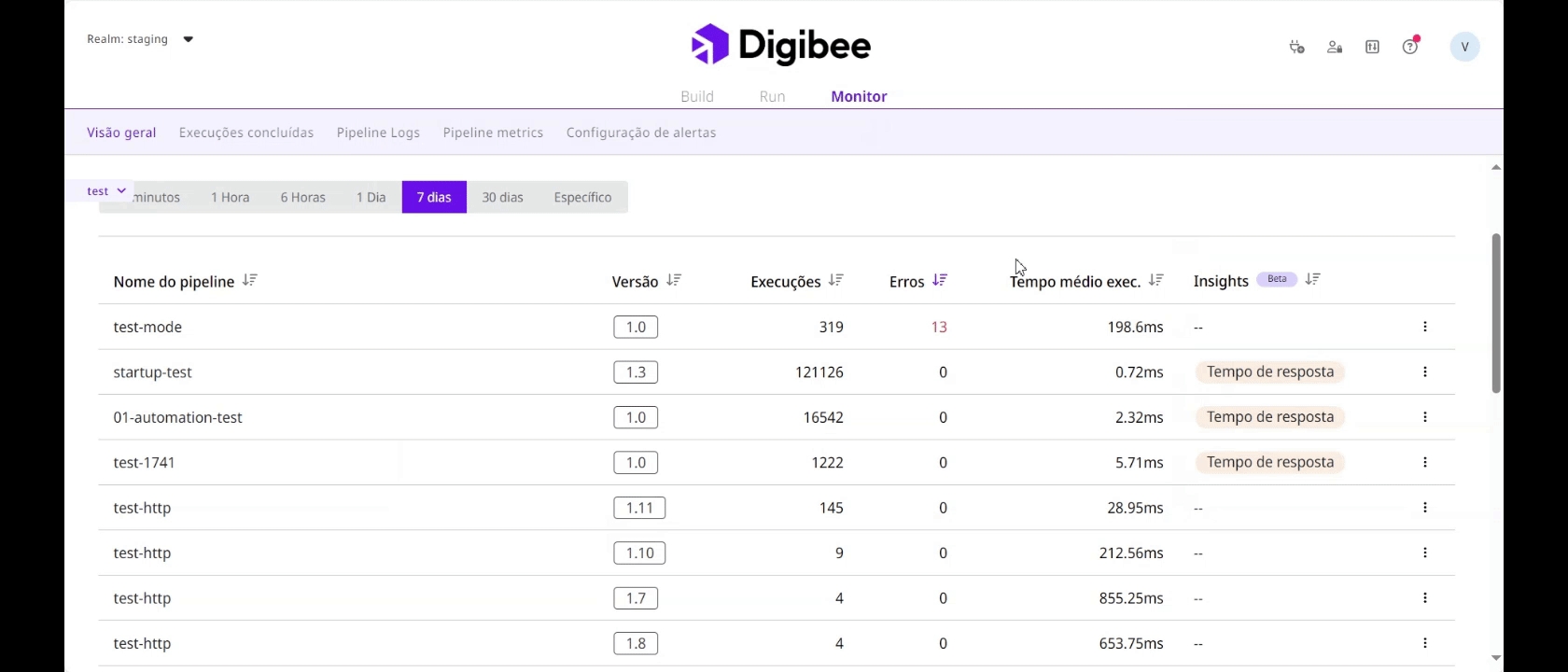1568x672 pixels.
Task: Open the 01-automation-test pipeline name
Action: click(177, 417)
